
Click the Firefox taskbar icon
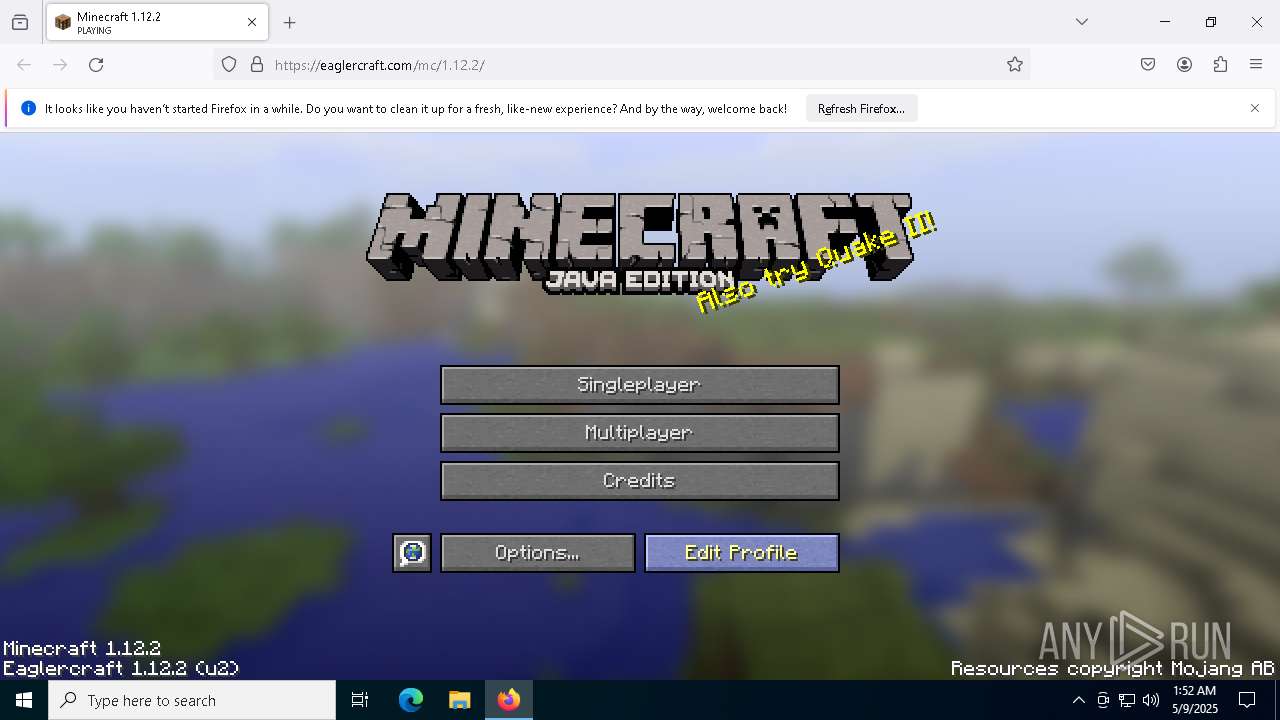(509, 700)
